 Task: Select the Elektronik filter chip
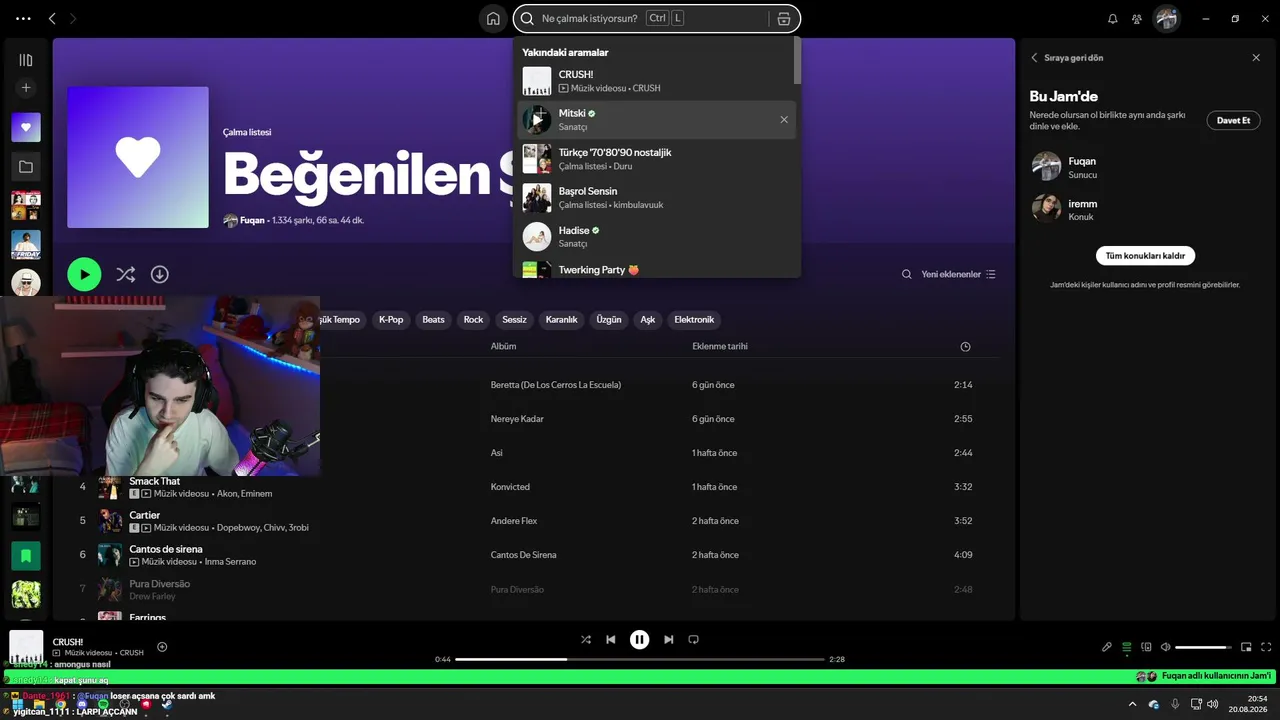(694, 320)
